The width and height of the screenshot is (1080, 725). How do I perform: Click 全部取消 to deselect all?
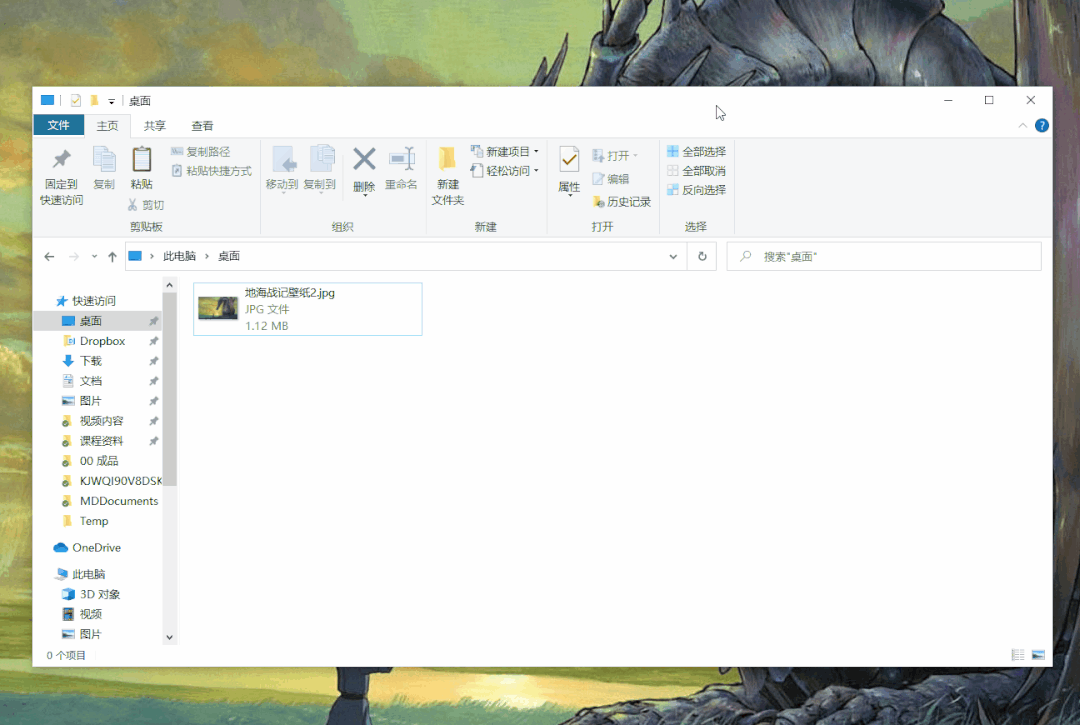pyautogui.click(x=696, y=171)
